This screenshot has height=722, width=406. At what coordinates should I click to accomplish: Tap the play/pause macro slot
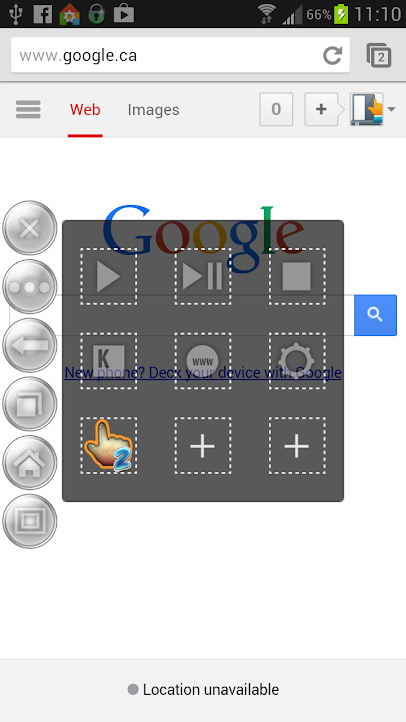pyautogui.click(x=203, y=276)
